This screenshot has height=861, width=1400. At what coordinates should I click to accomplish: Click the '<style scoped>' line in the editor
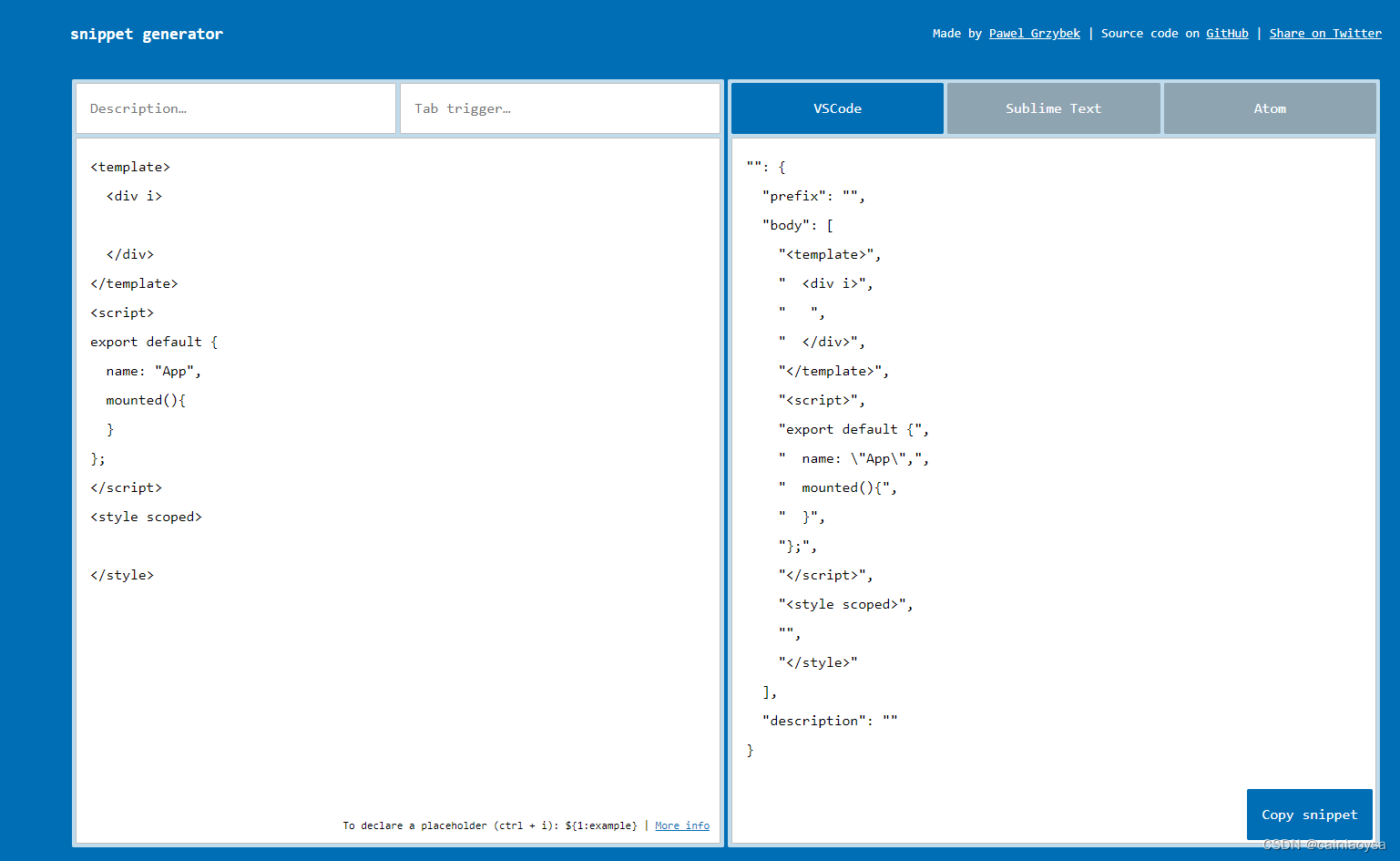tap(146, 517)
